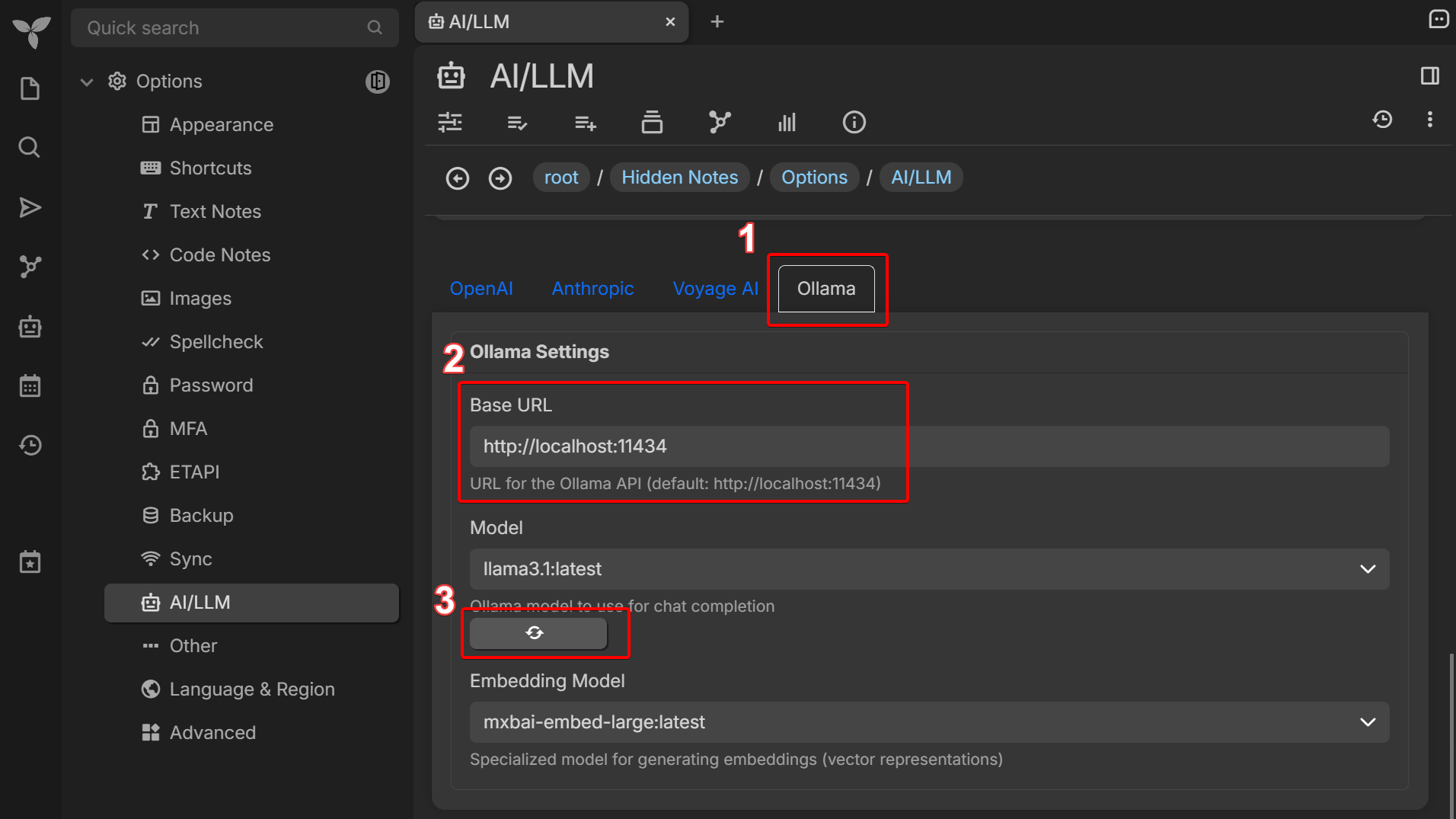Switch to the OpenAI tab
Viewport: 1456px width, 819px height.
(481, 289)
